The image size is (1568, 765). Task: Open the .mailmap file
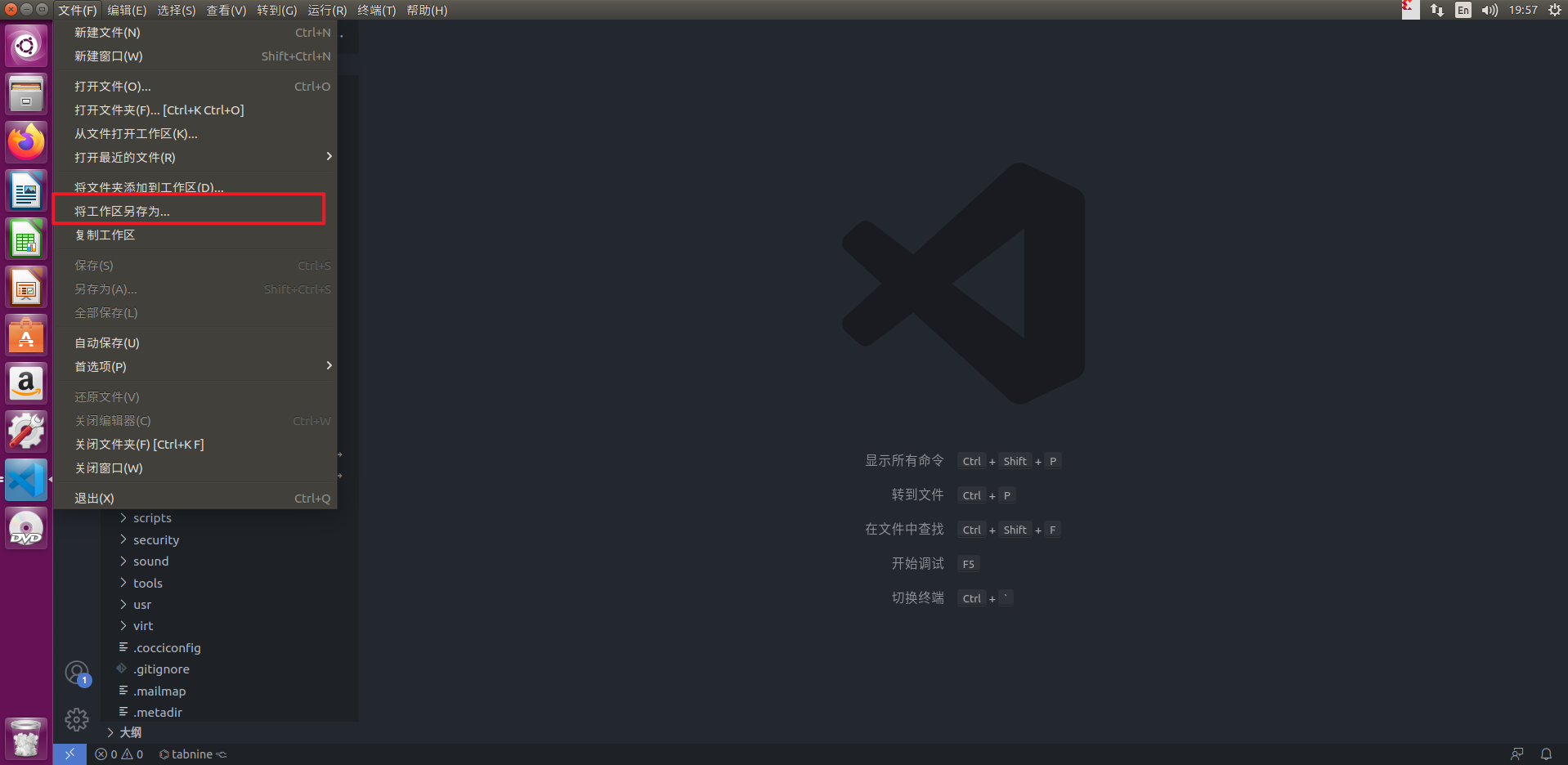point(159,691)
